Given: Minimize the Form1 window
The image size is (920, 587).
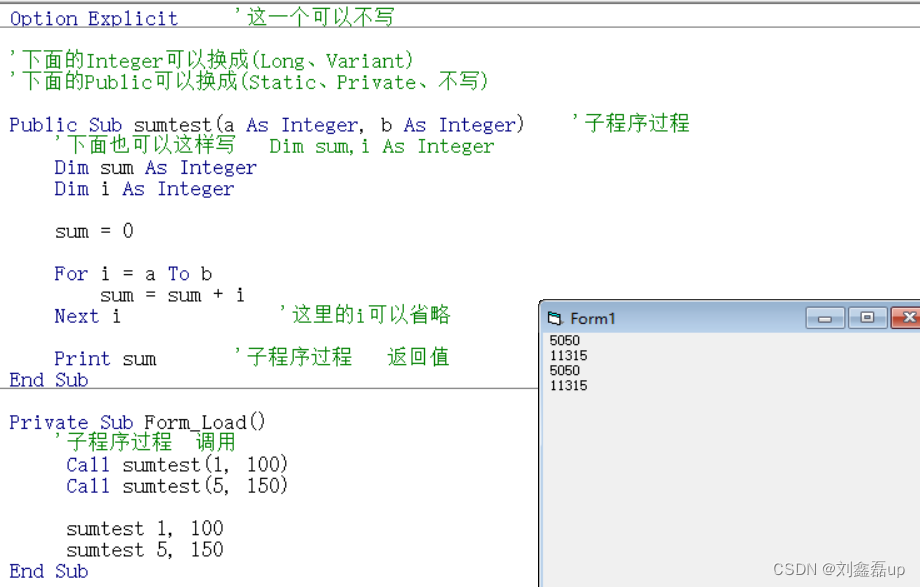Looking at the screenshot, I should tap(825, 318).
